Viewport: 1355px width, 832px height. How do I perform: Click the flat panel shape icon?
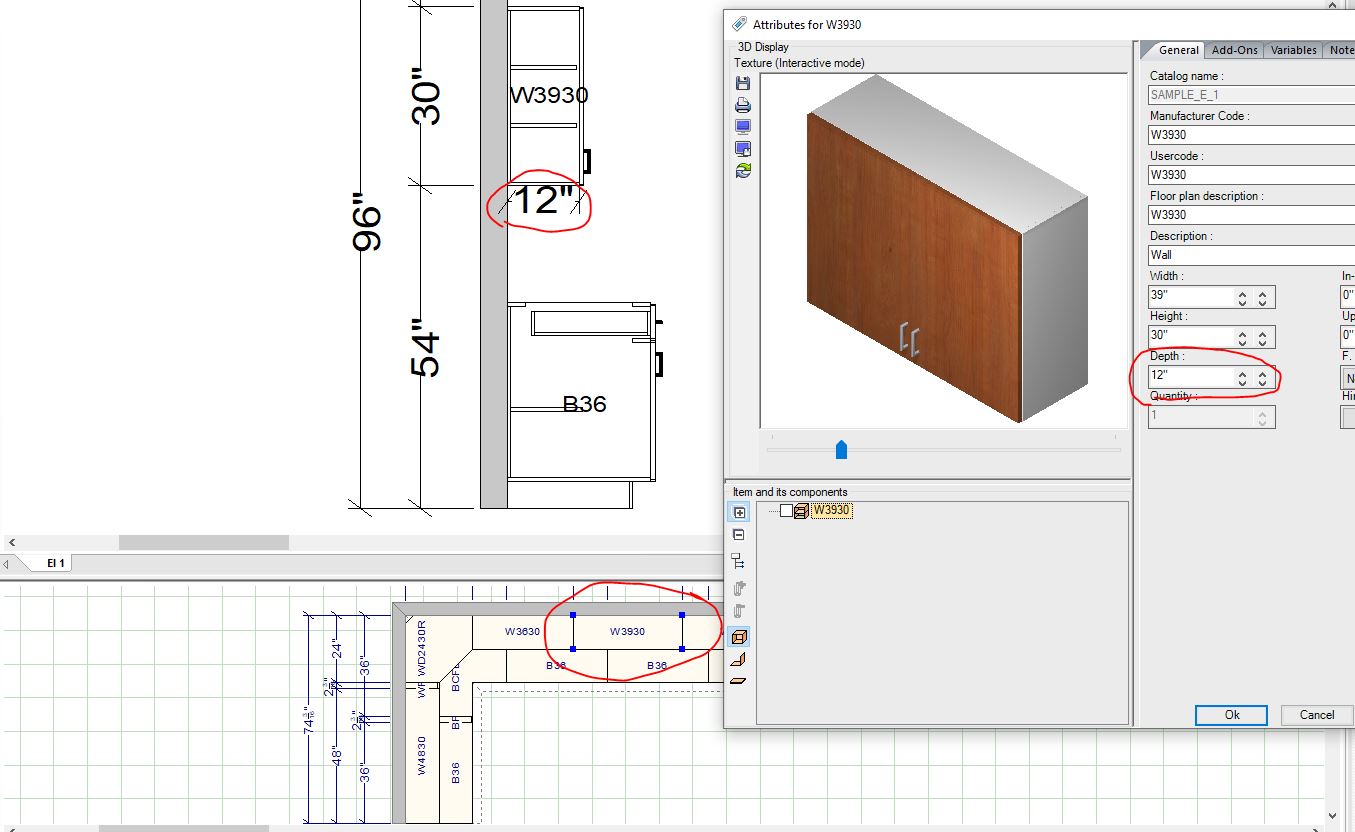[739, 681]
